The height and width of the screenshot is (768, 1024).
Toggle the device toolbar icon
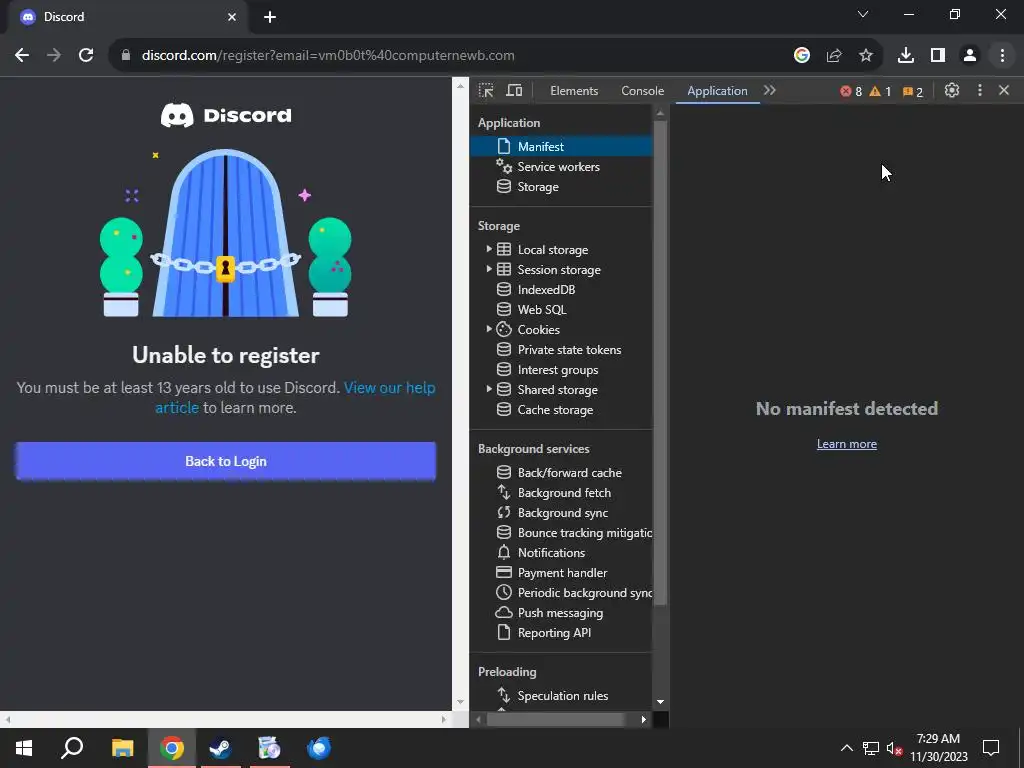tap(515, 91)
